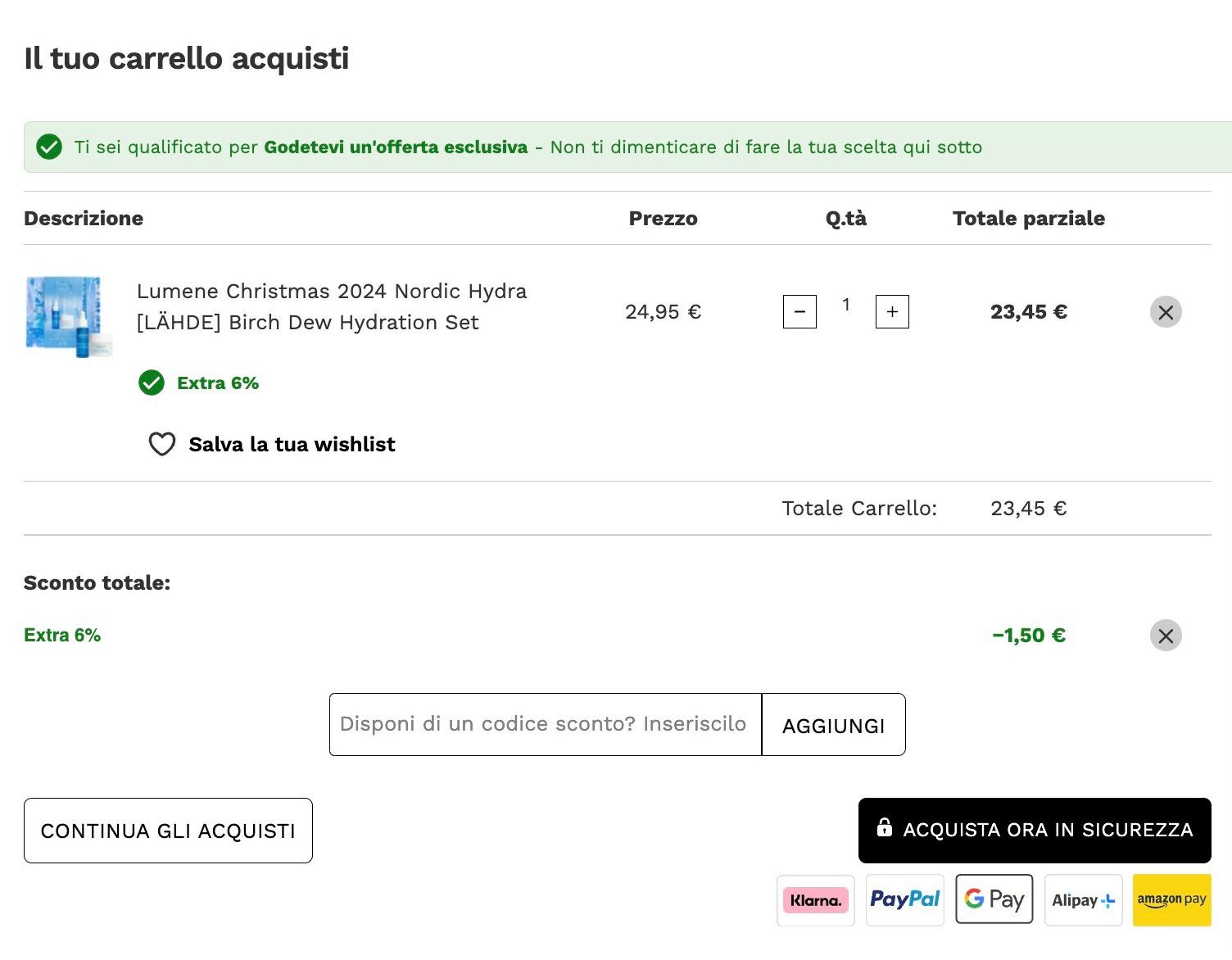Click CONTINUA GLI ACQUISTI
This screenshot has height=960, width=1232.
click(168, 831)
